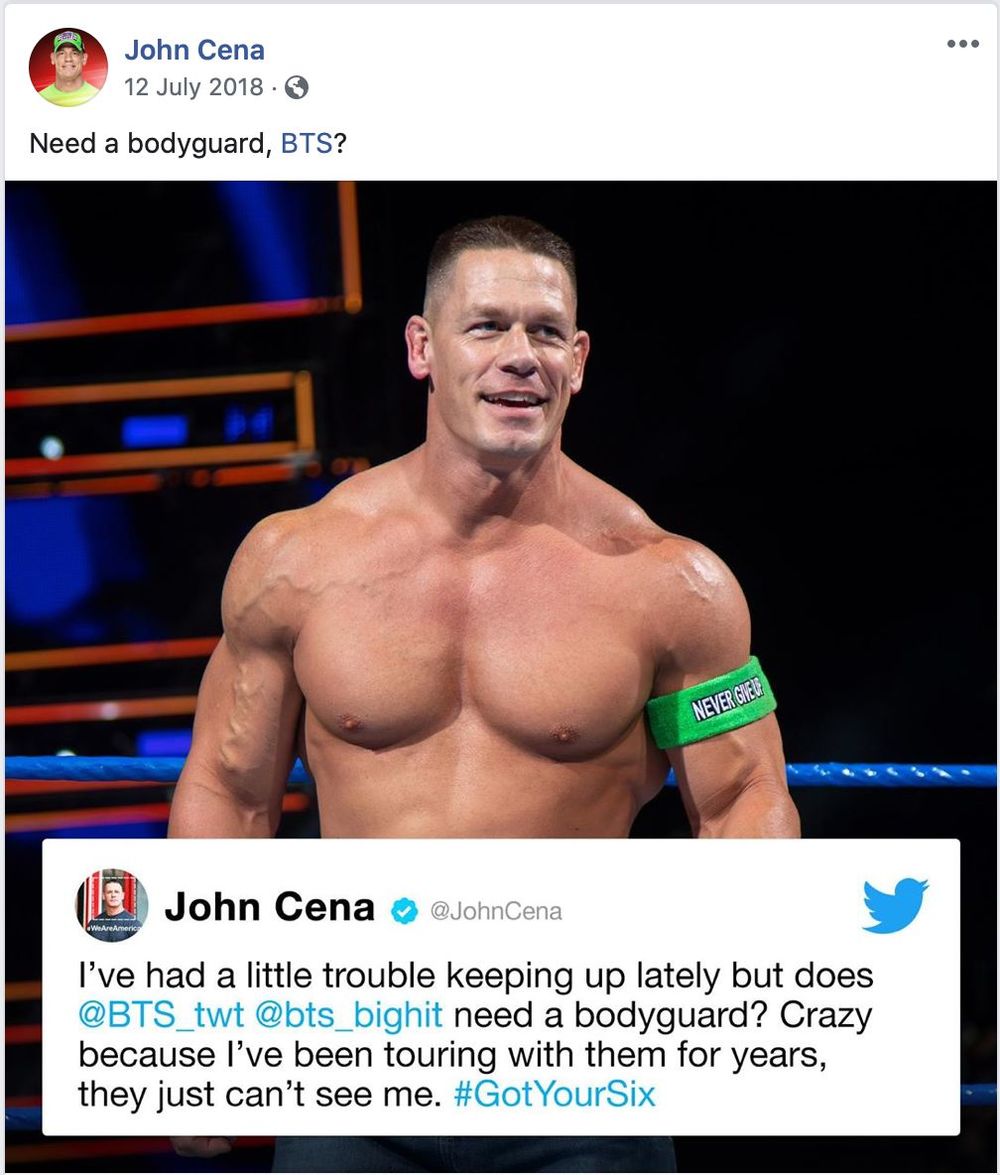1000x1175 pixels.
Task: Click the green Never Give Up armband
Action: tap(711, 703)
